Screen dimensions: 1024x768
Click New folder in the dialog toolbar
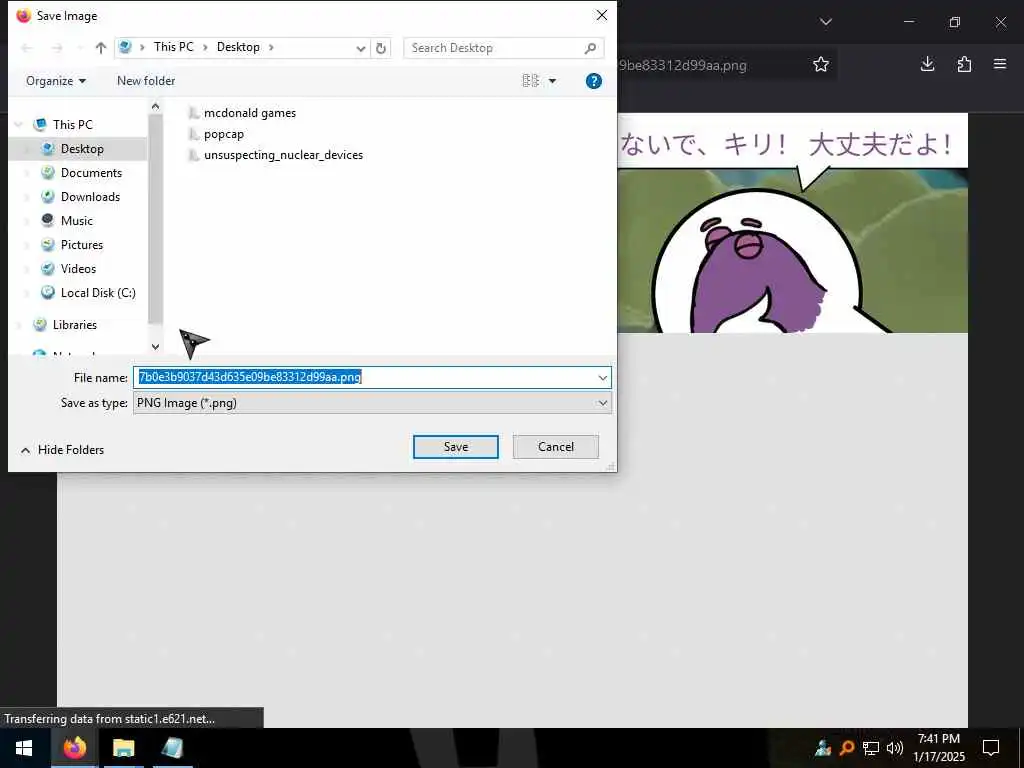(x=146, y=81)
